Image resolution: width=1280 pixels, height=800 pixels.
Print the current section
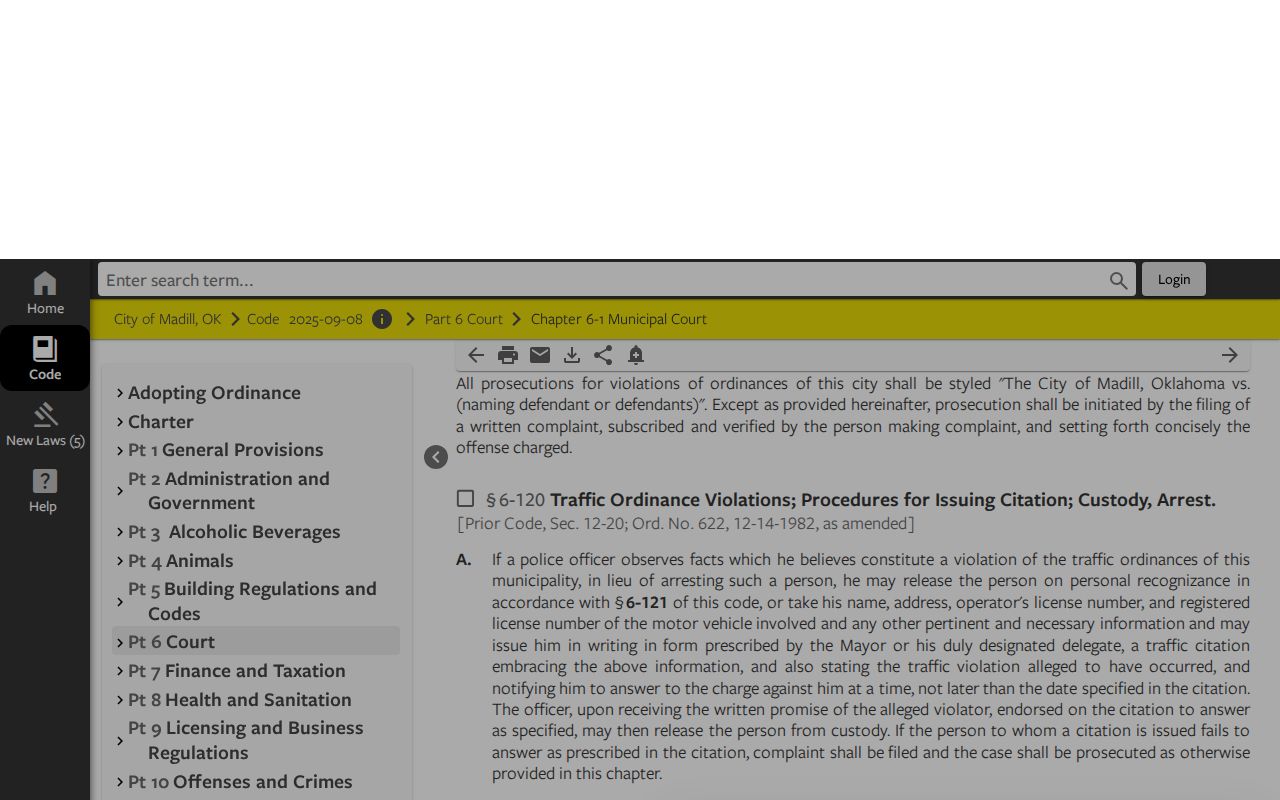click(508, 355)
